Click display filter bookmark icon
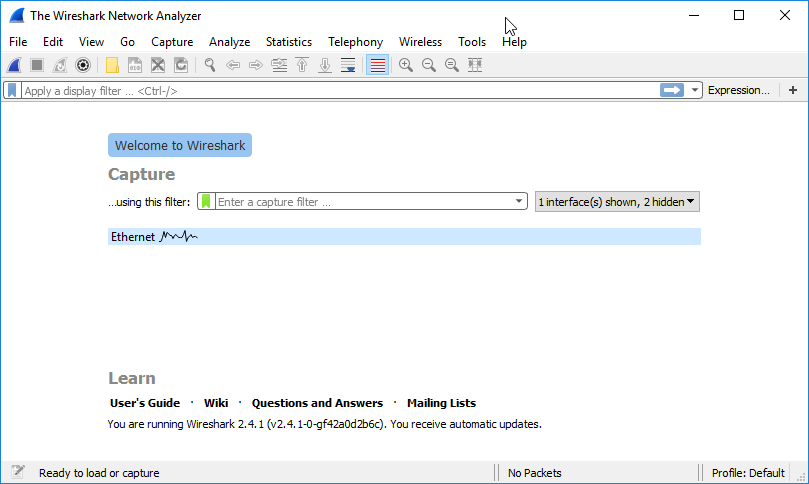The width and height of the screenshot is (809, 484). pyautogui.click(x=12, y=90)
